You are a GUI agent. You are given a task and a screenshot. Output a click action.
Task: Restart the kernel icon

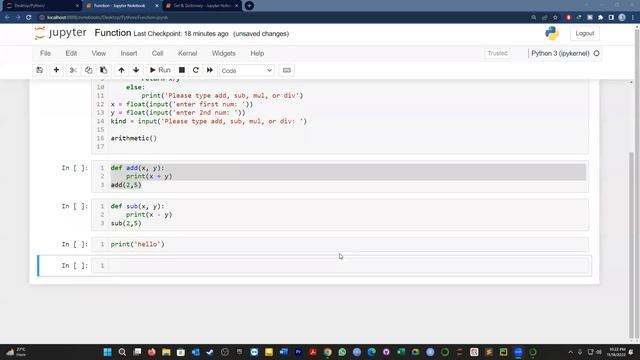tap(196, 70)
